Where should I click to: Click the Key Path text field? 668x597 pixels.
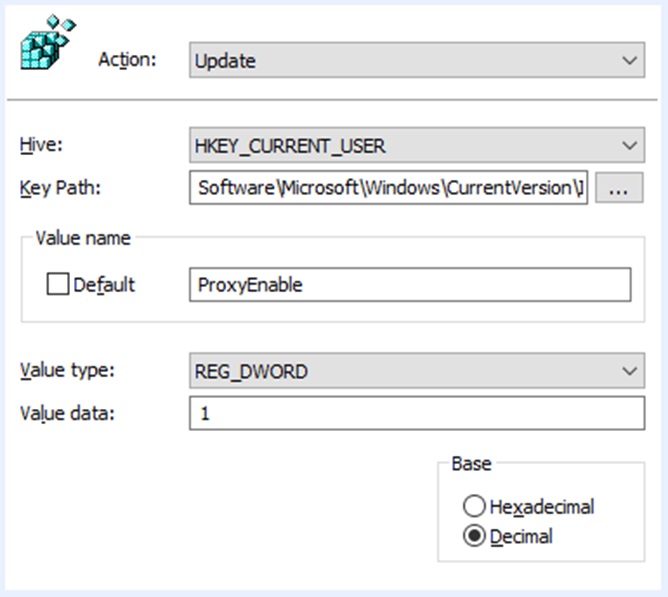click(x=388, y=187)
